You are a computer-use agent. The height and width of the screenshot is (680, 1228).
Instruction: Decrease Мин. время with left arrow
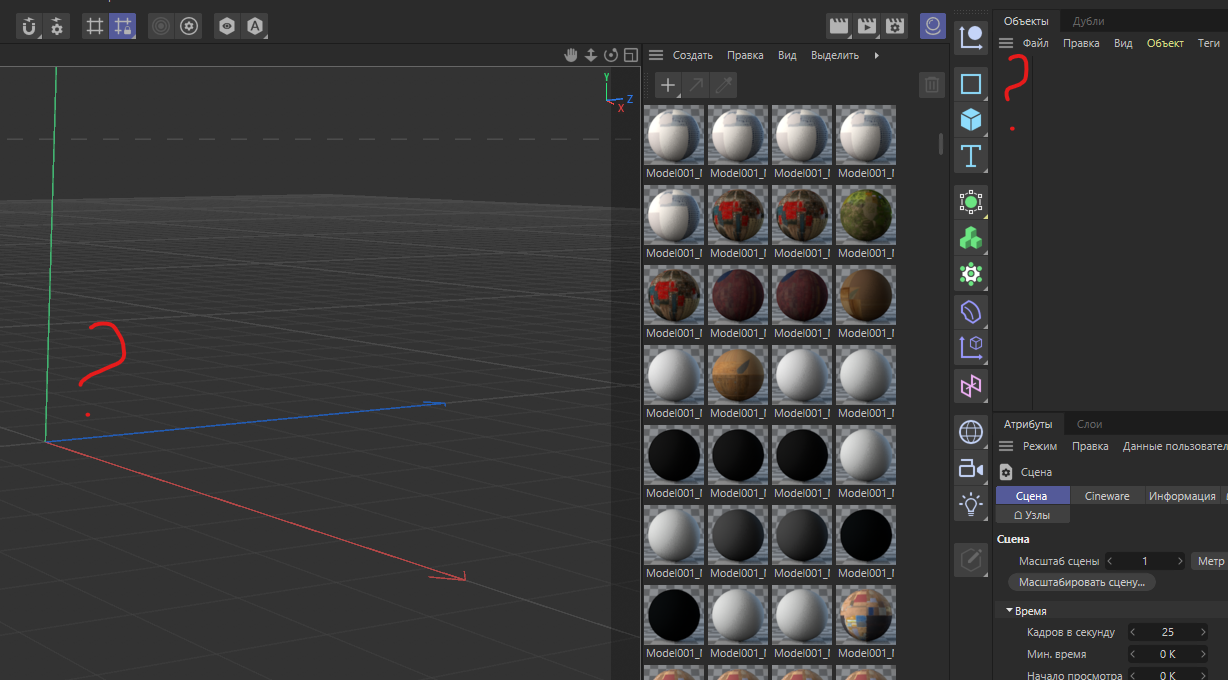1134,654
